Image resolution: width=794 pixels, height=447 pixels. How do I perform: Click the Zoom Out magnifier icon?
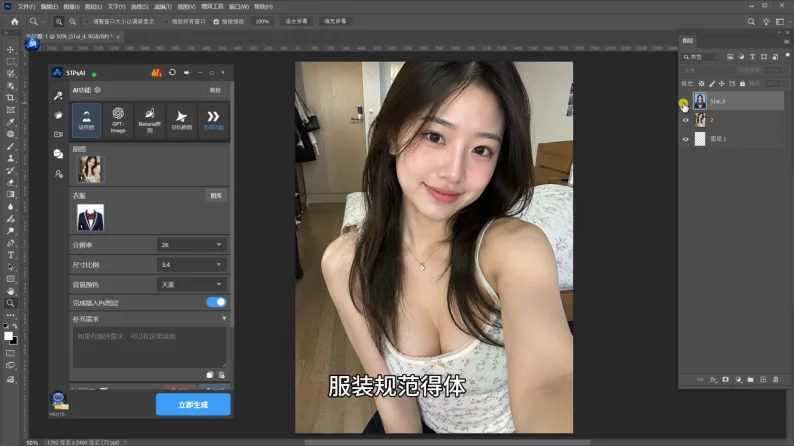pos(72,22)
